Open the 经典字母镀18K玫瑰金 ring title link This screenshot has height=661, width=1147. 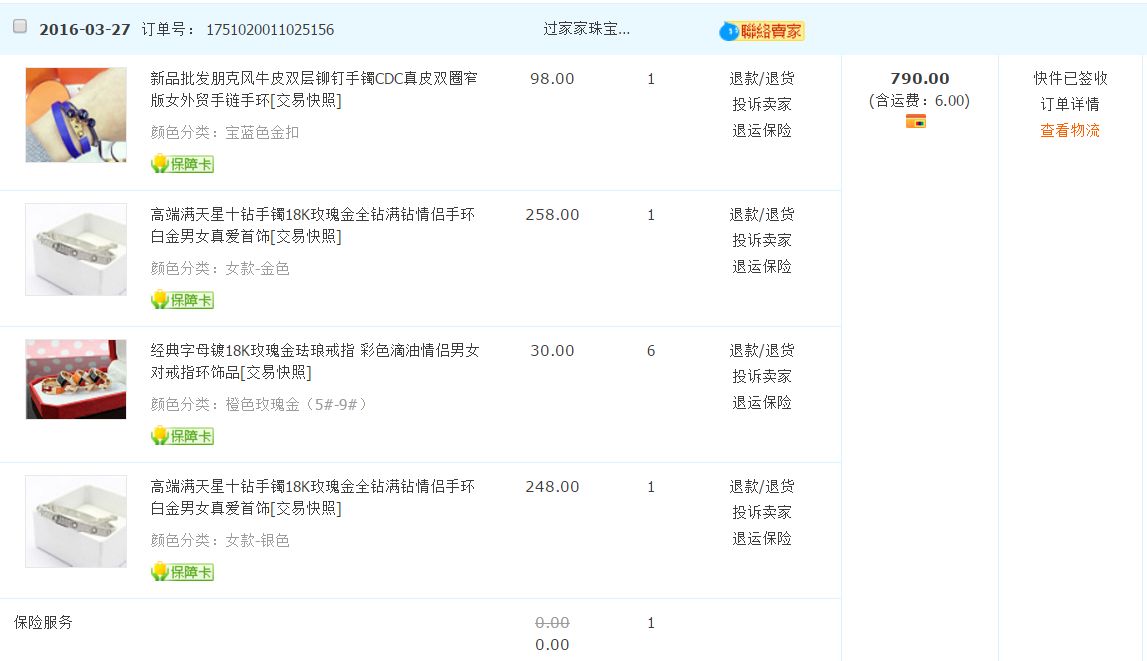(315, 361)
